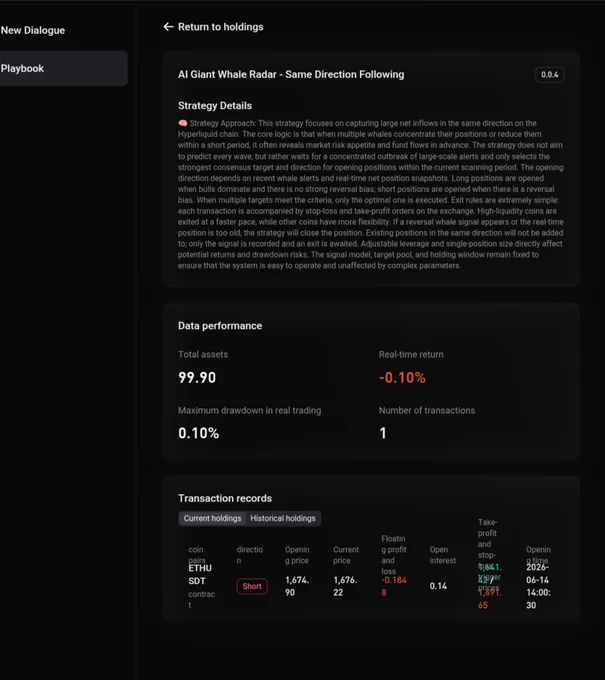605x680 pixels.
Task: Click the Short direction badge
Action: point(252,586)
